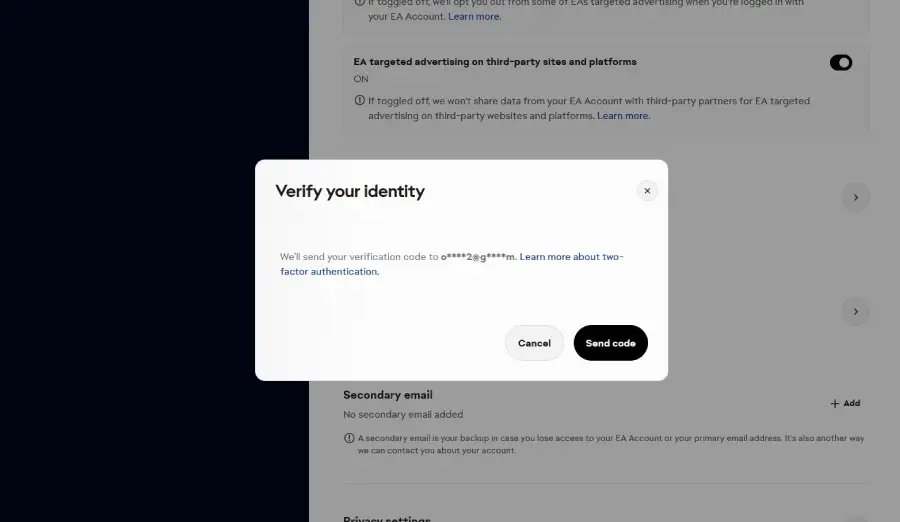Click the plus icon to add secondary email
Image resolution: width=900 pixels, height=522 pixels.
[x=835, y=403]
